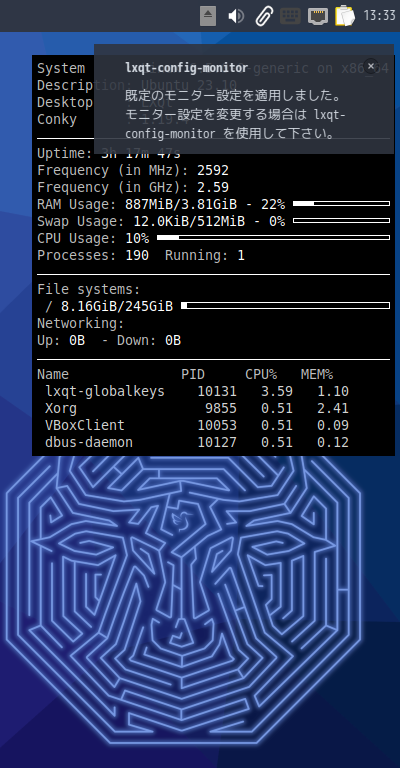
Task: Click the CPU Usage progress bar
Action: click(x=273, y=238)
